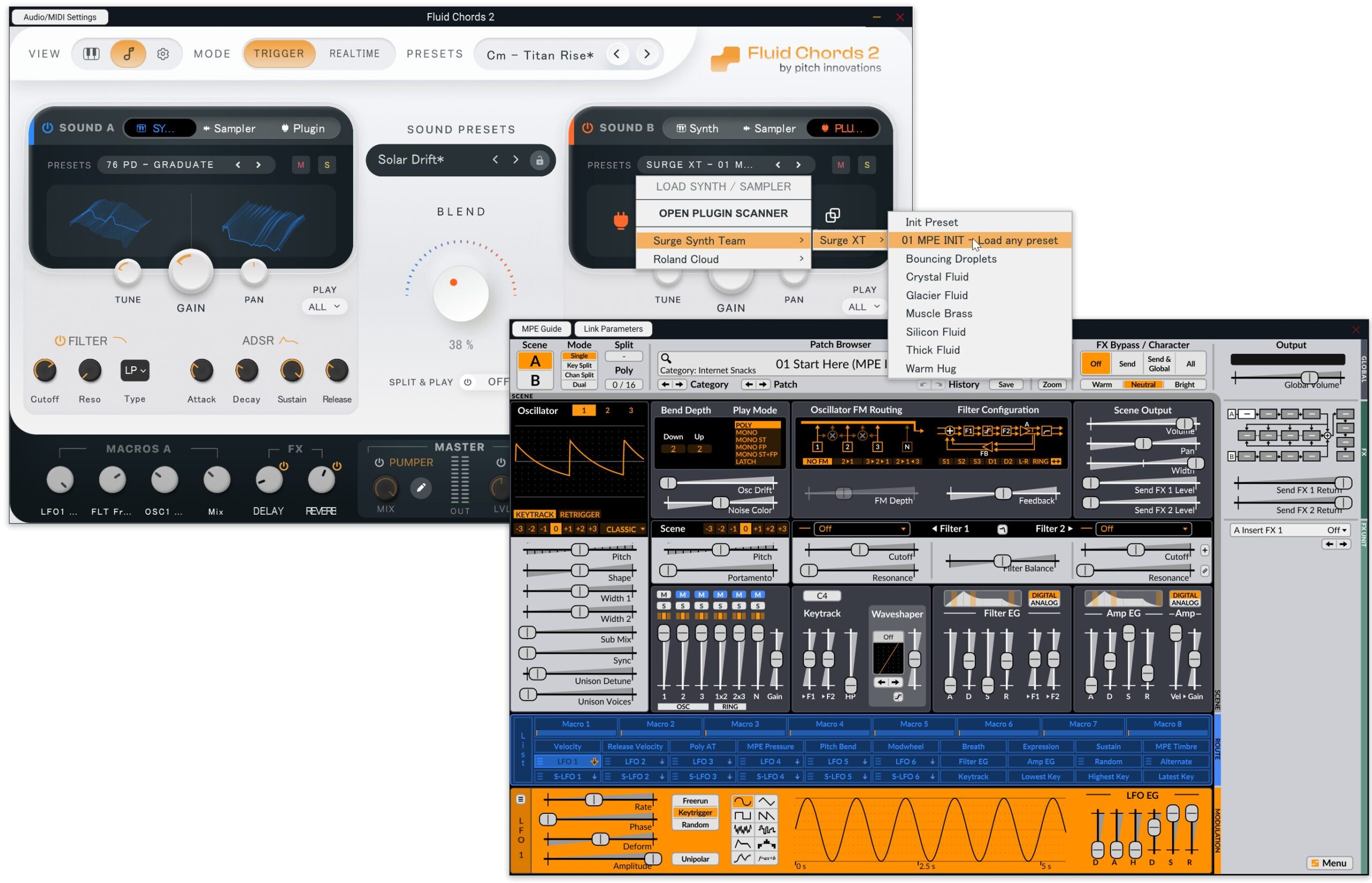Select the sine LFO waveform icon

pos(743,802)
